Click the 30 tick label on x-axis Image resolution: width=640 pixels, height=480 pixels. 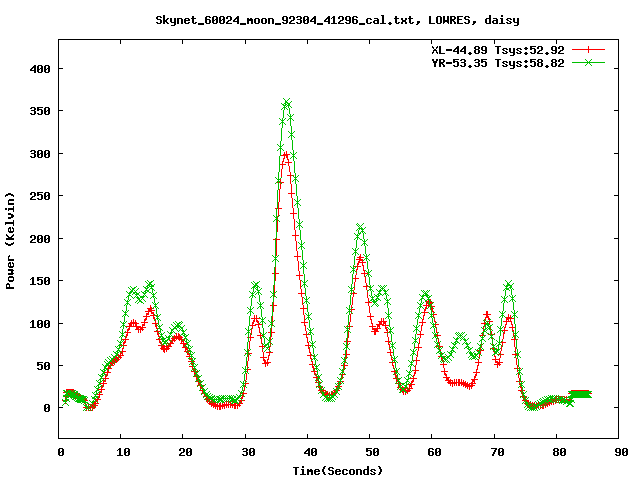pos(247,453)
